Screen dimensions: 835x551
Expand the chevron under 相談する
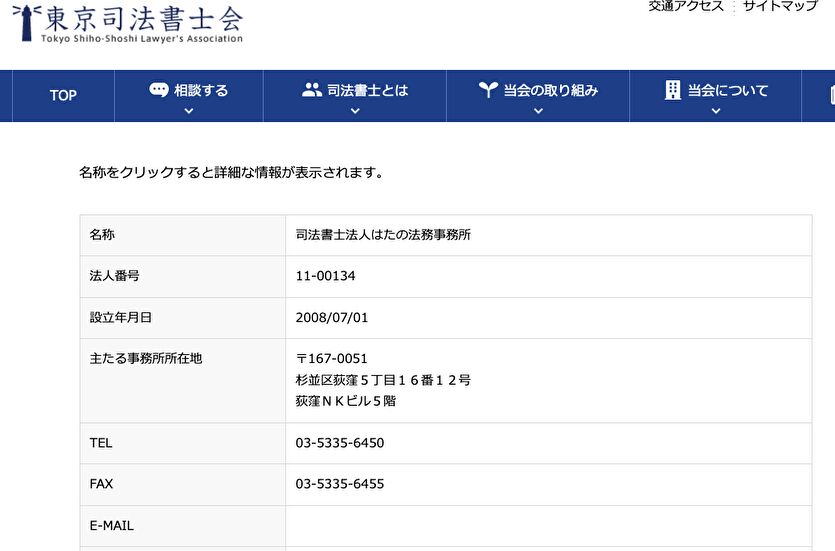[189, 111]
